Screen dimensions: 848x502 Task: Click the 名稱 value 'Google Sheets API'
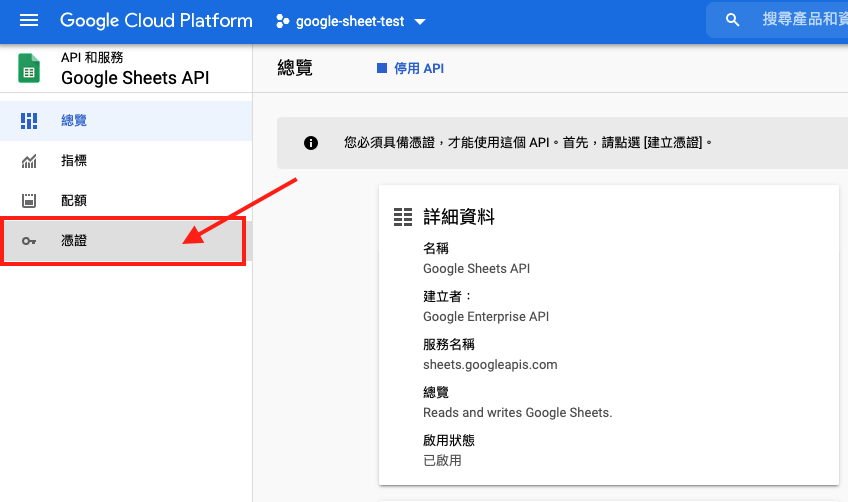(476, 269)
